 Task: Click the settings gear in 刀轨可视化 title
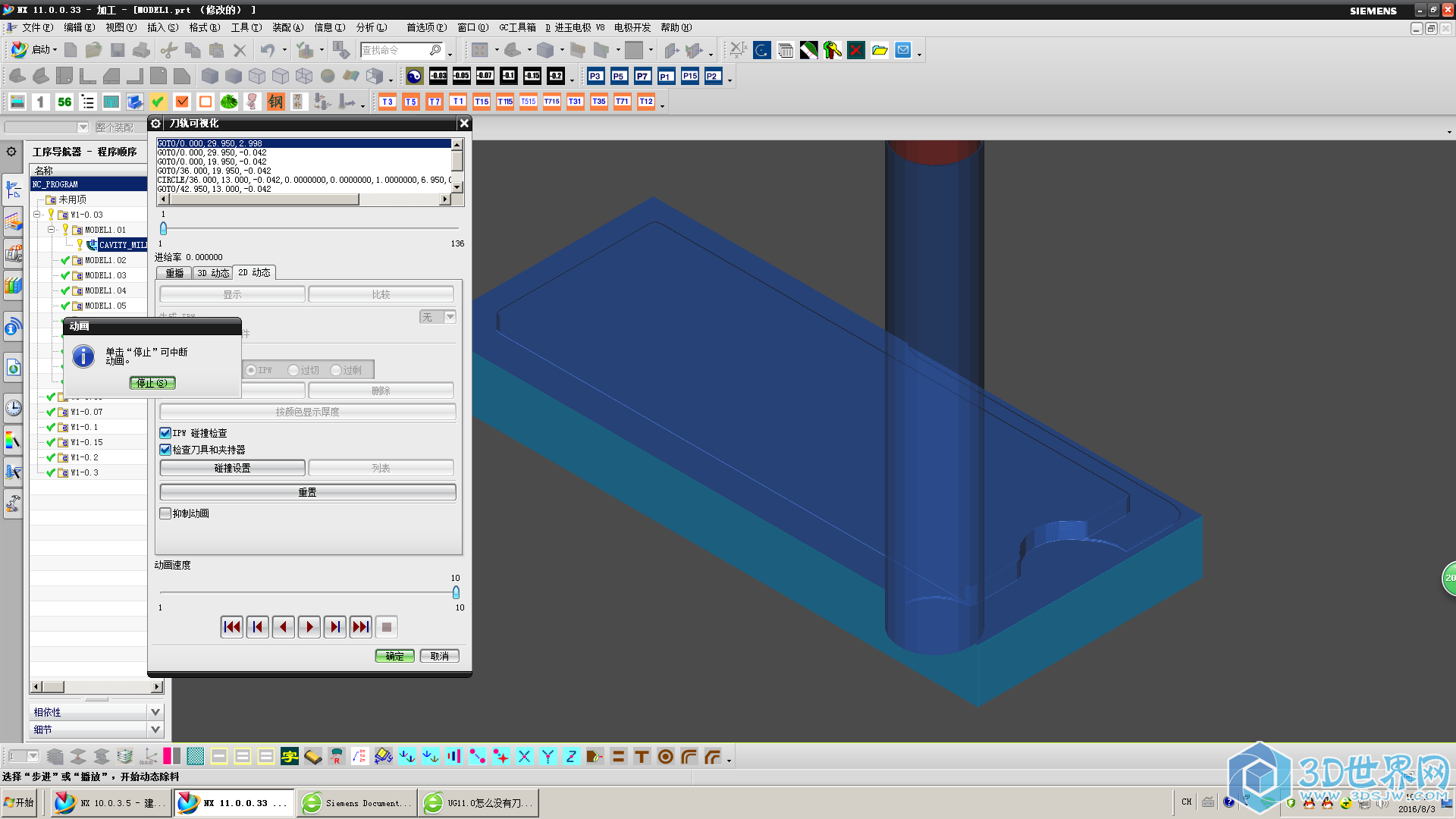click(x=155, y=124)
